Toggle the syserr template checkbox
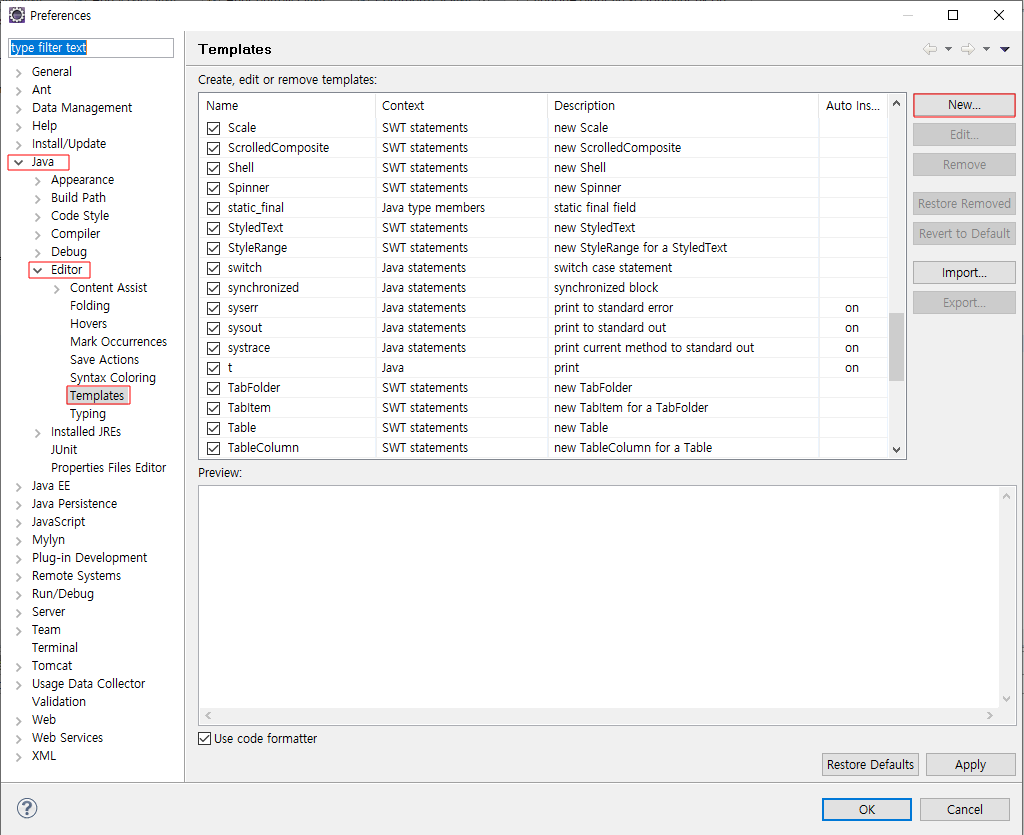This screenshot has width=1024, height=835. click(x=214, y=308)
